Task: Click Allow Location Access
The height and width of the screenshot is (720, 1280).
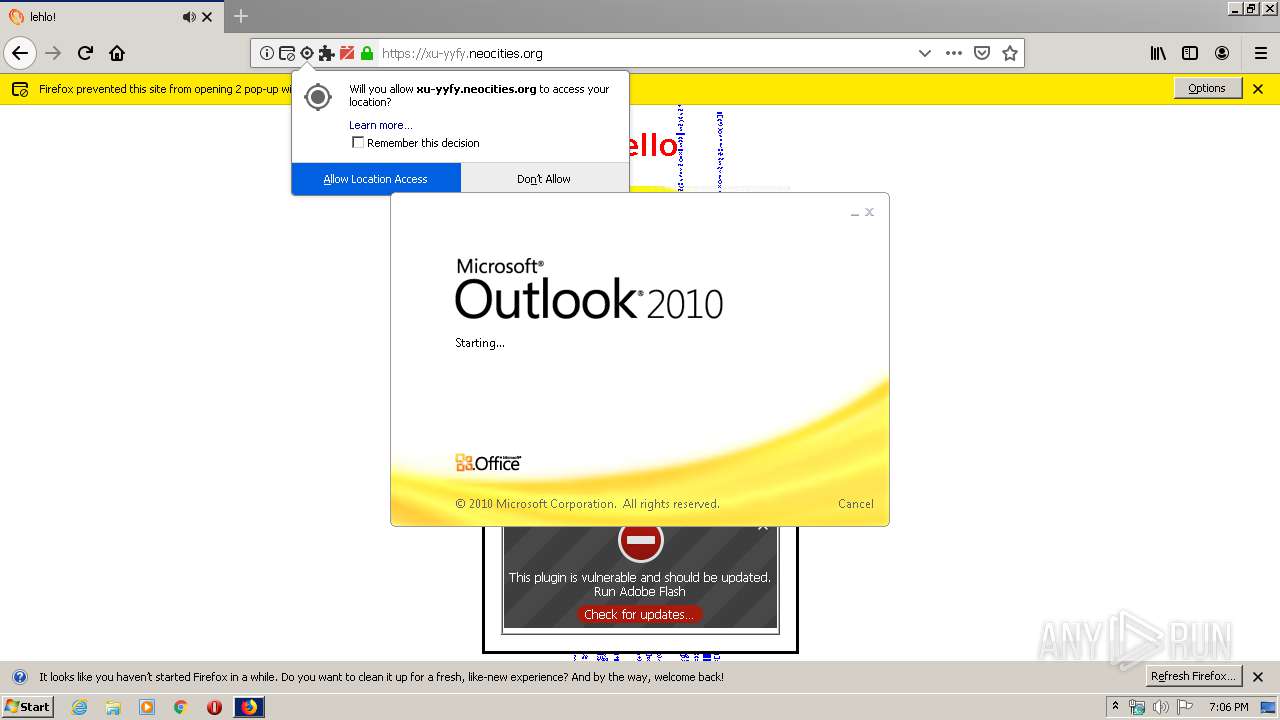Action: click(x=376, y=179)
